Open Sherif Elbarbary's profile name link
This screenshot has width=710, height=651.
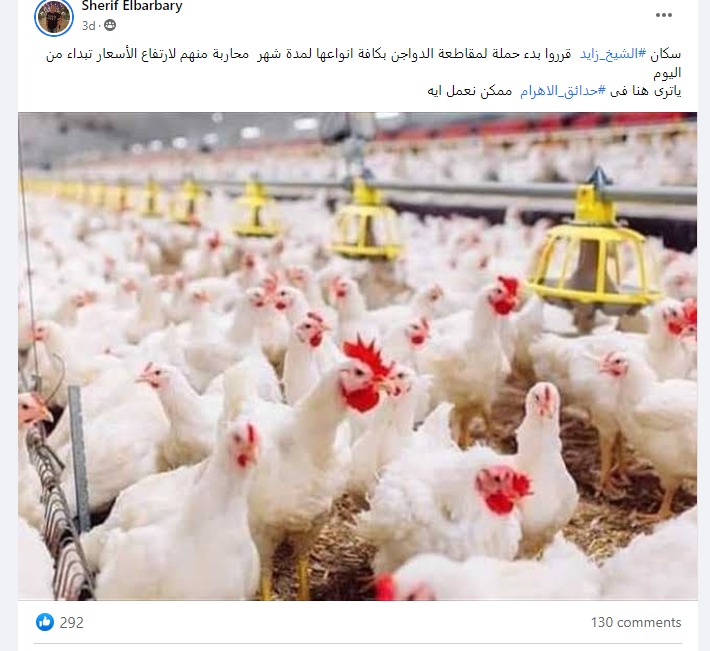[x=132, y=6]
